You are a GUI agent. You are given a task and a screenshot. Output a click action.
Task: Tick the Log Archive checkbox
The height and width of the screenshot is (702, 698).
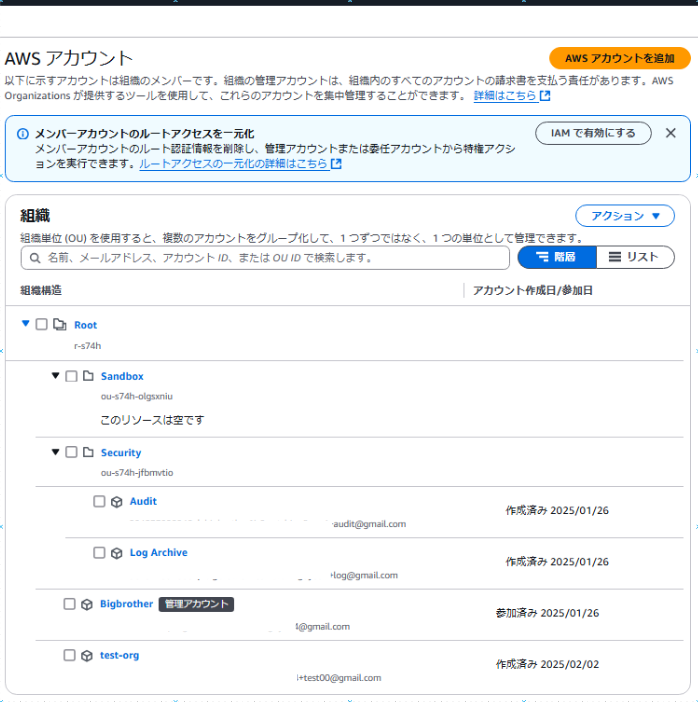click(x=99, y=553)
